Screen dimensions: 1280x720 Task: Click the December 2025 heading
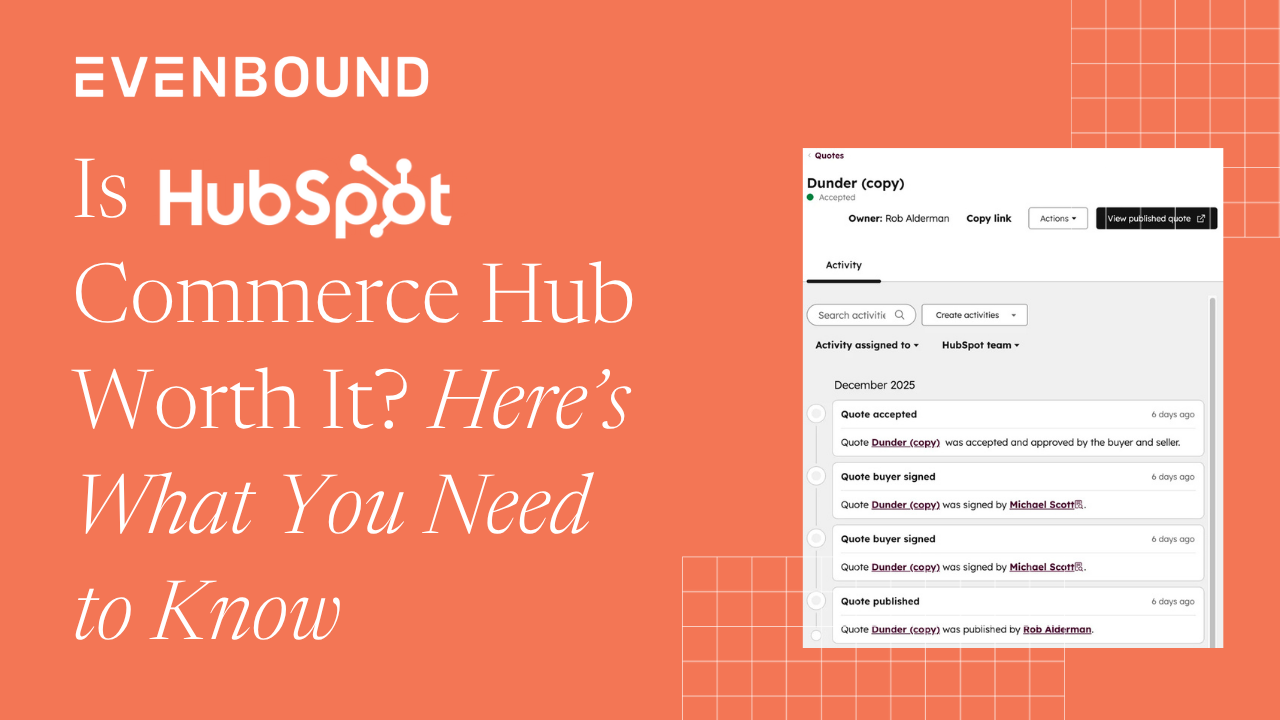pyautogui.click(x=874, y=385)
